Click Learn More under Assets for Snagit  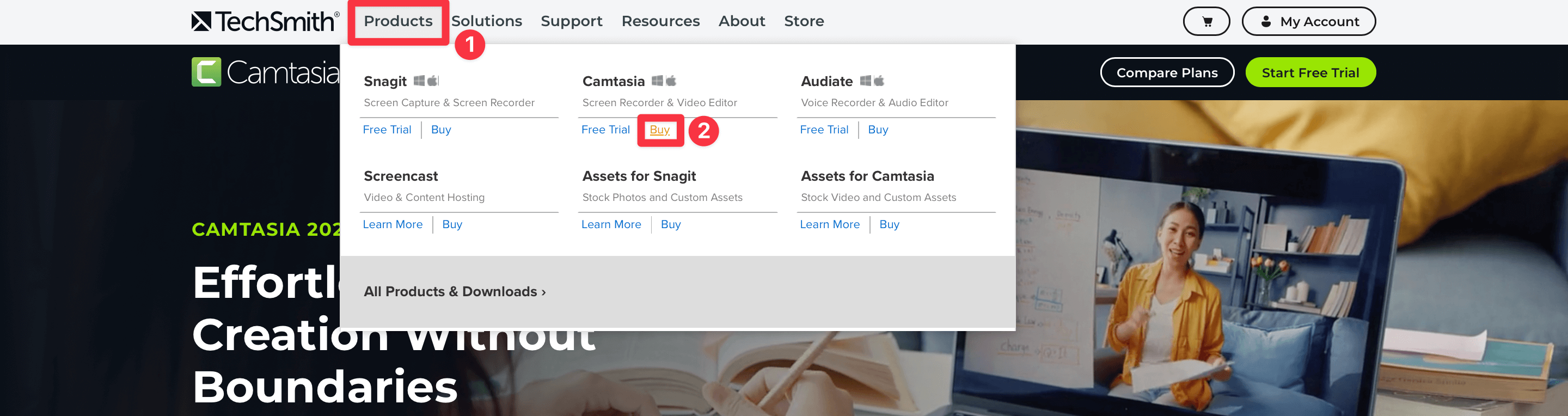611,224
